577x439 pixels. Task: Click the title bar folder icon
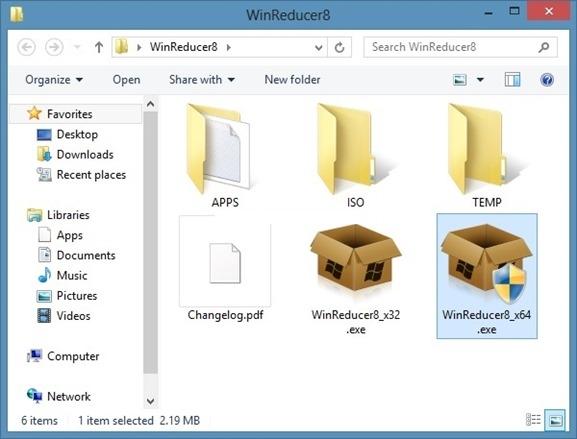[17, 14]
